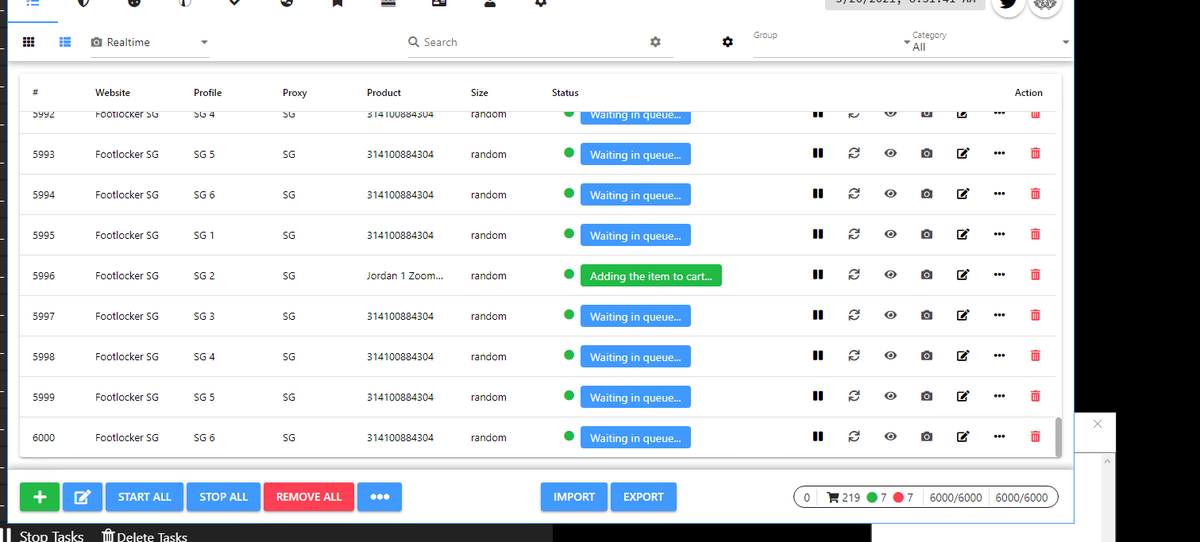Open the Twitter bird icon
This screenshot has height=542, width=1200.
coord(1010,5)
